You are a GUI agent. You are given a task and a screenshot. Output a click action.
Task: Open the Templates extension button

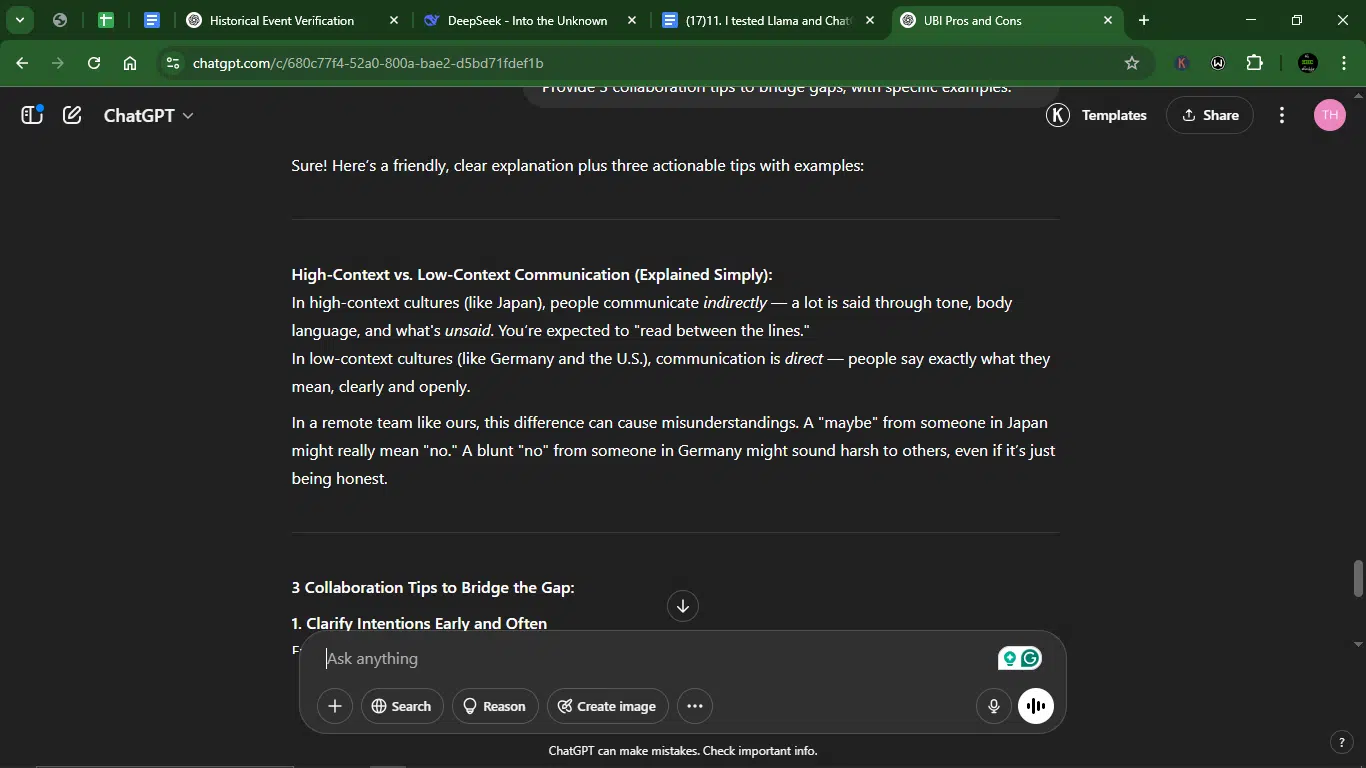point(1097,115)
